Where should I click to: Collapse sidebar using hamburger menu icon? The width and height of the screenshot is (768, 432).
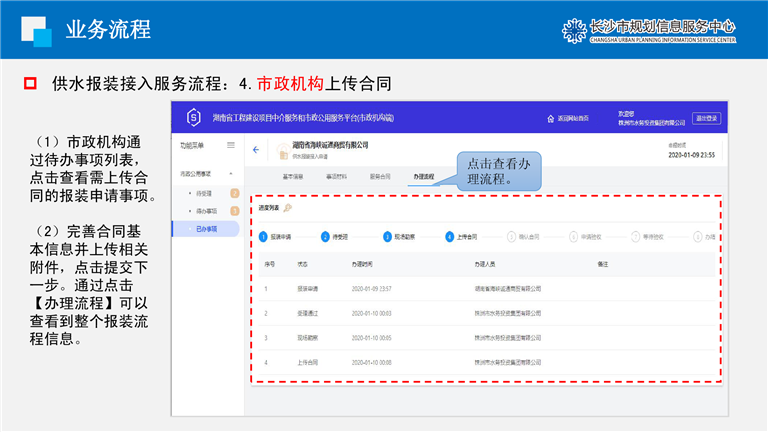tap(231, 146)
